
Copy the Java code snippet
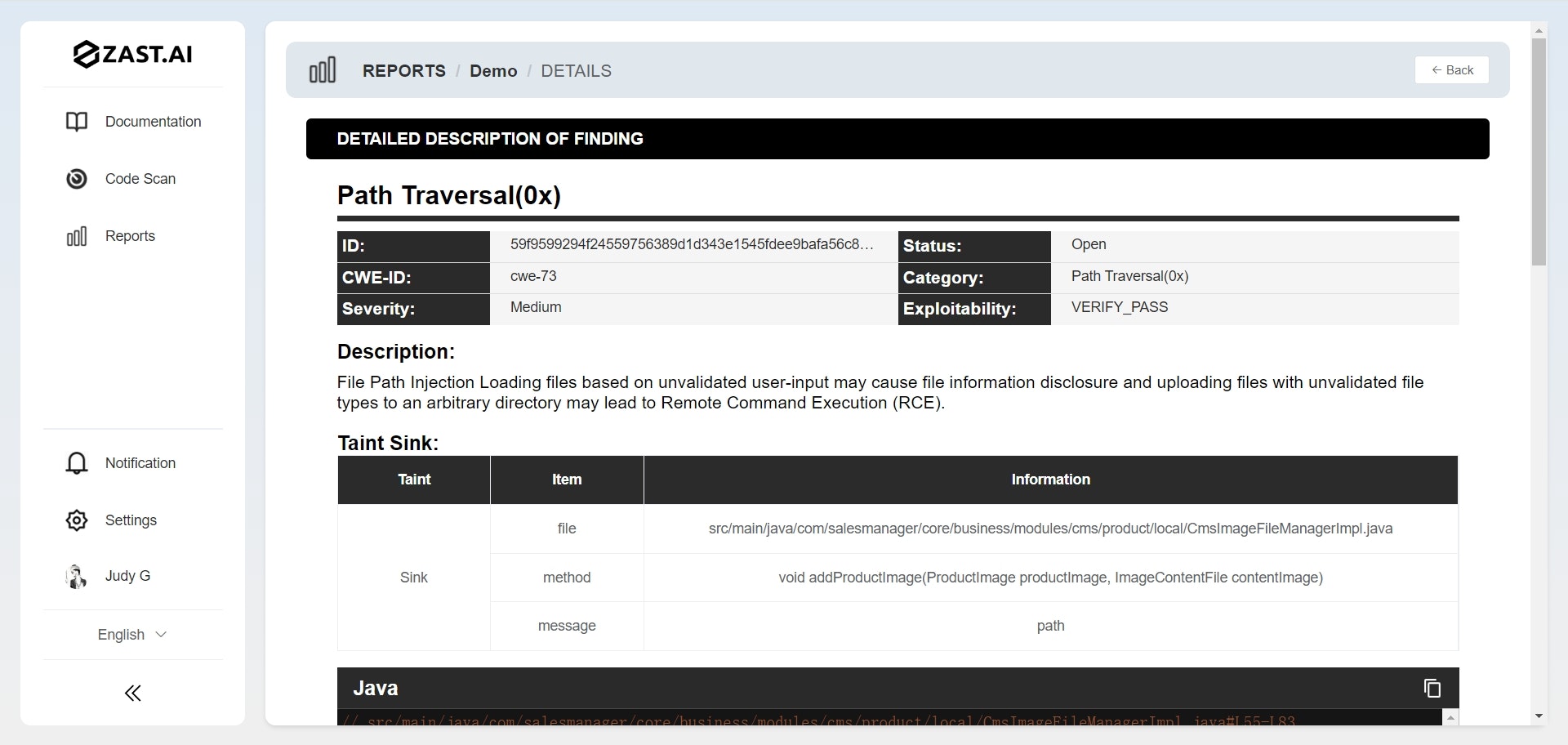tap(1432, 688)
